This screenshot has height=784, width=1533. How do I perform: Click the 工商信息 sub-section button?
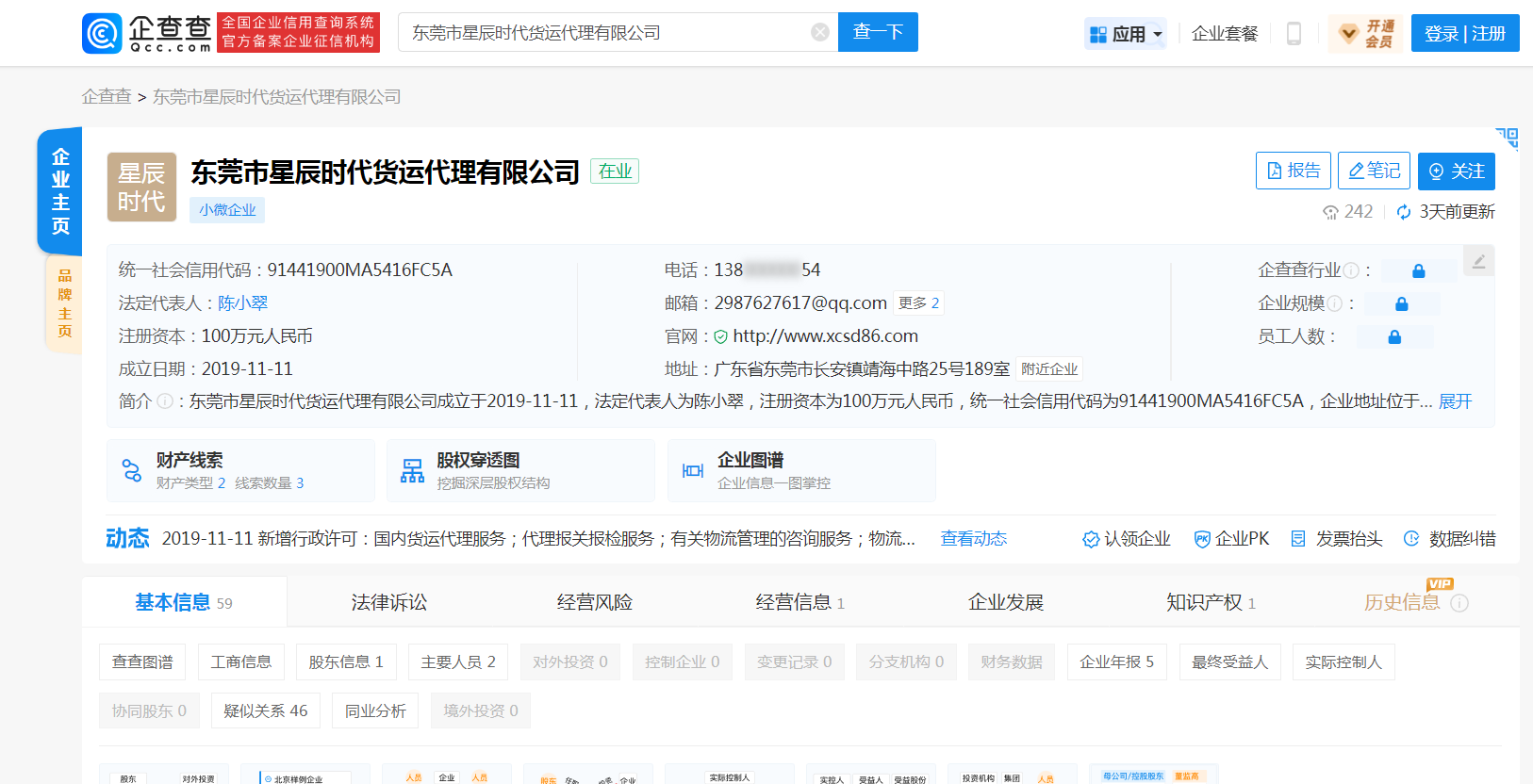(x=241, y=661)
